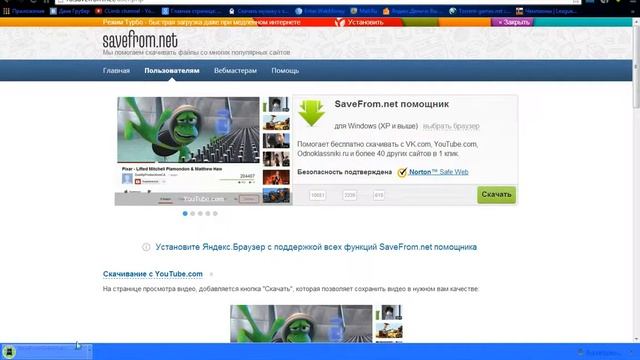Viewport: 640px width, 360px height.
Task: Click the savefrom.net logo
Action: pyautogui.click(x=140, y=40)
